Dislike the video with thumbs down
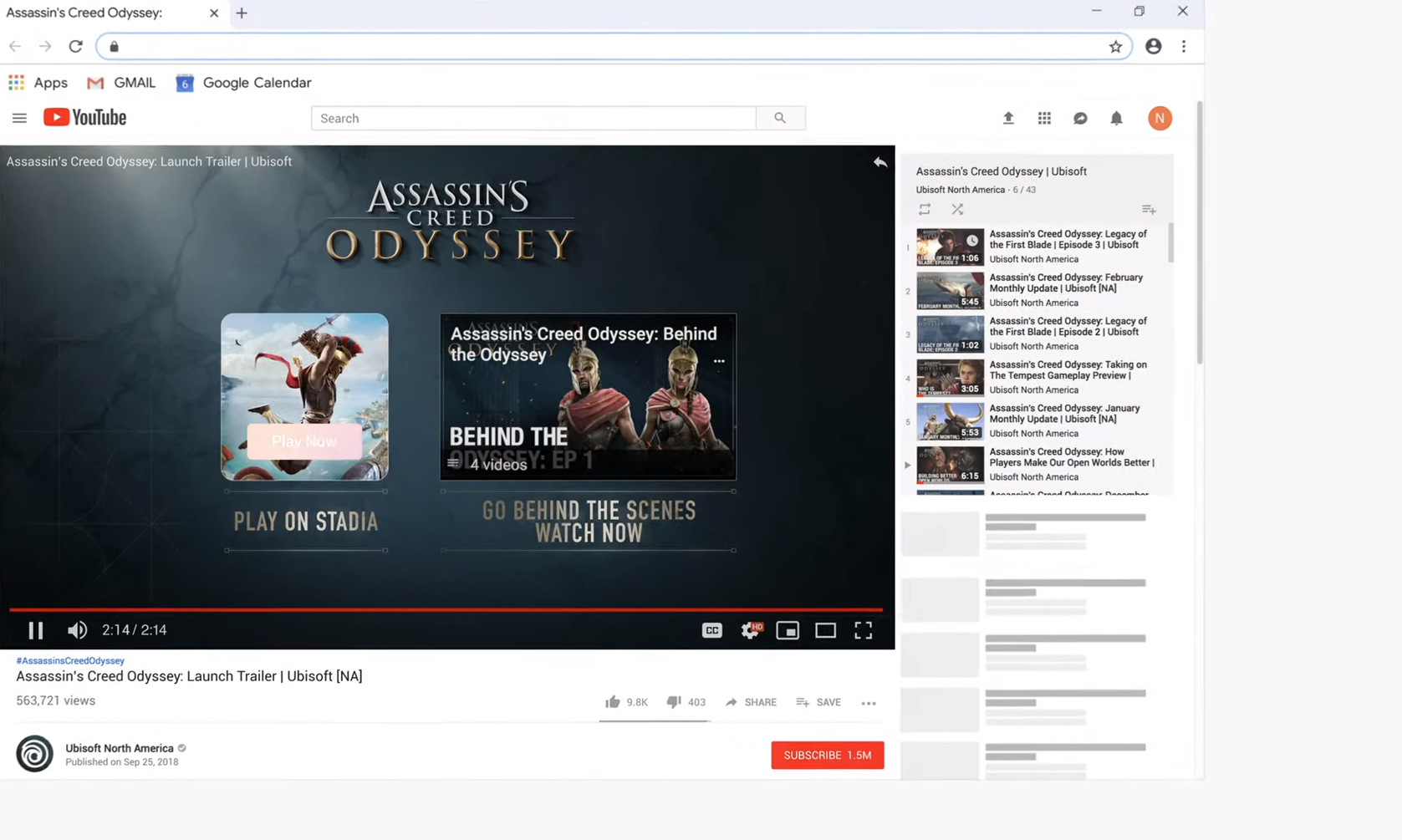 coord(686,702)
